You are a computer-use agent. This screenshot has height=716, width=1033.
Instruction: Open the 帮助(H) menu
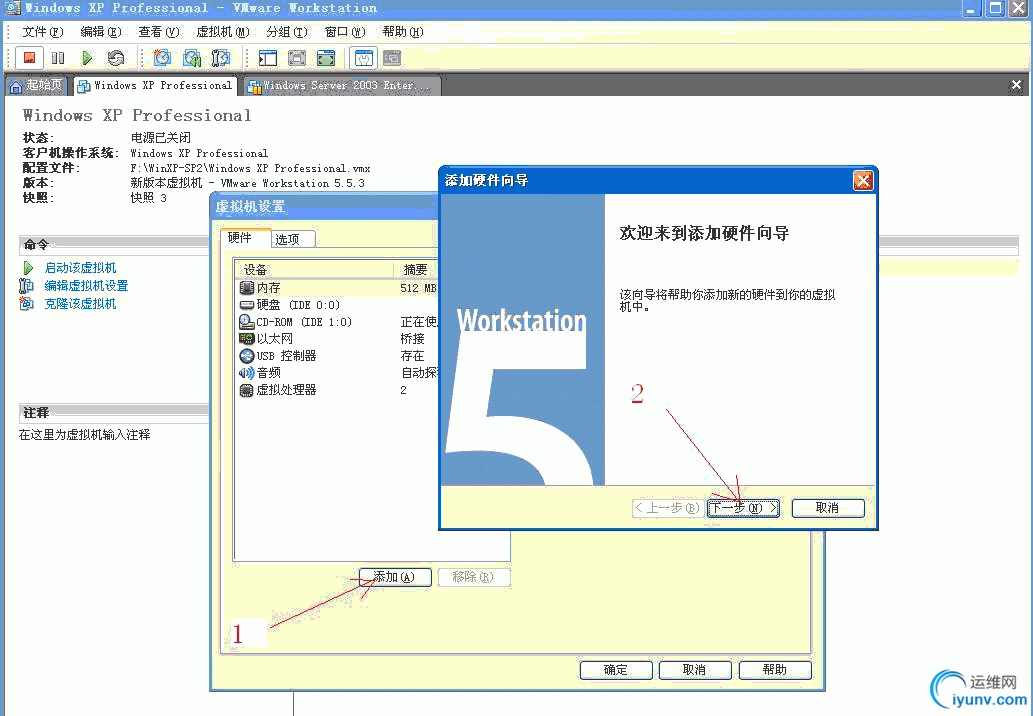pyautogui.click(x=403, y=32)
